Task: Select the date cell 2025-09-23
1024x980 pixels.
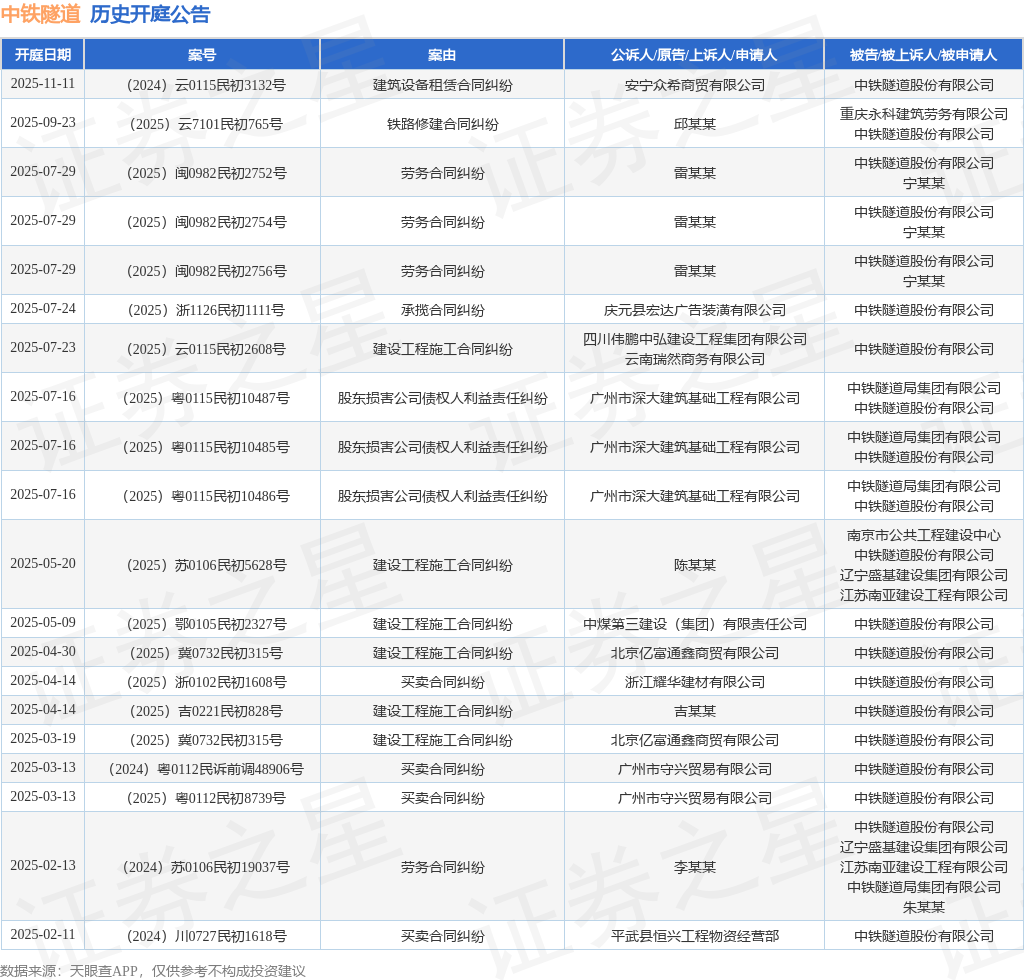Action: (x=42, y=123)
